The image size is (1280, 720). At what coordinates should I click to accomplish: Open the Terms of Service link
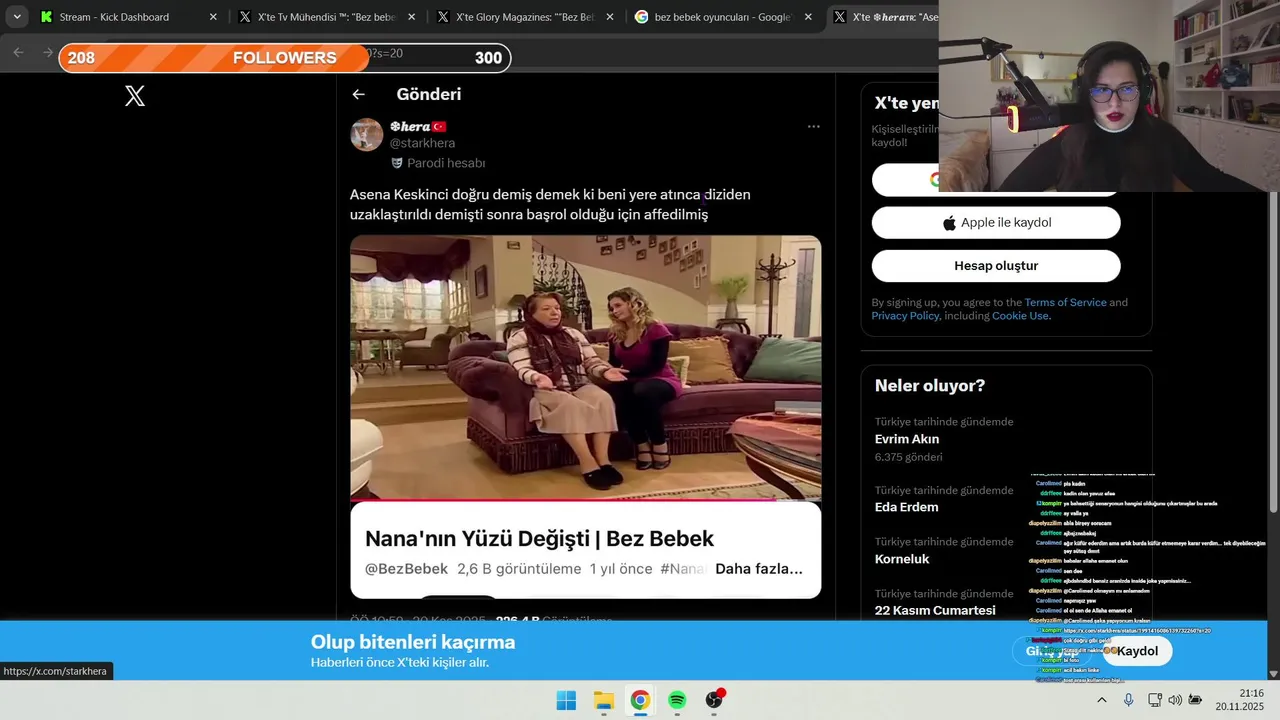point(1065,302)
